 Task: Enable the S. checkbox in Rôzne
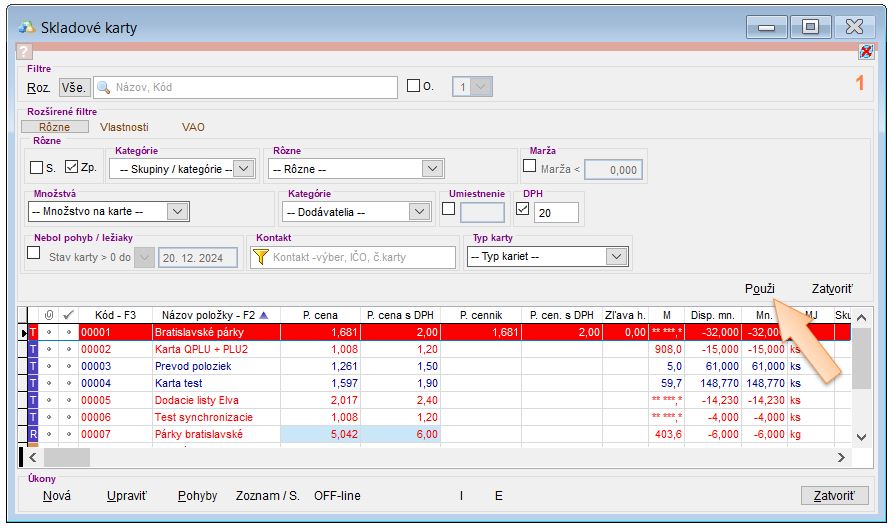[x=37, y=168]
